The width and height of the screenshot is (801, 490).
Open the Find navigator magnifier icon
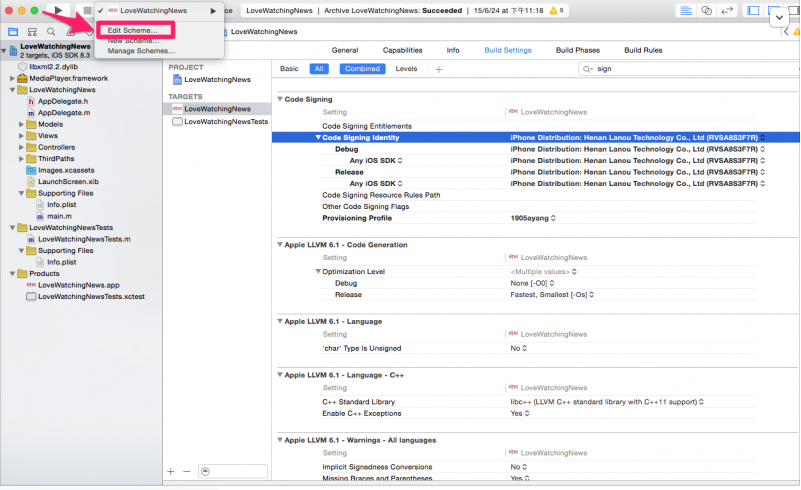click(x=51, y=32)
